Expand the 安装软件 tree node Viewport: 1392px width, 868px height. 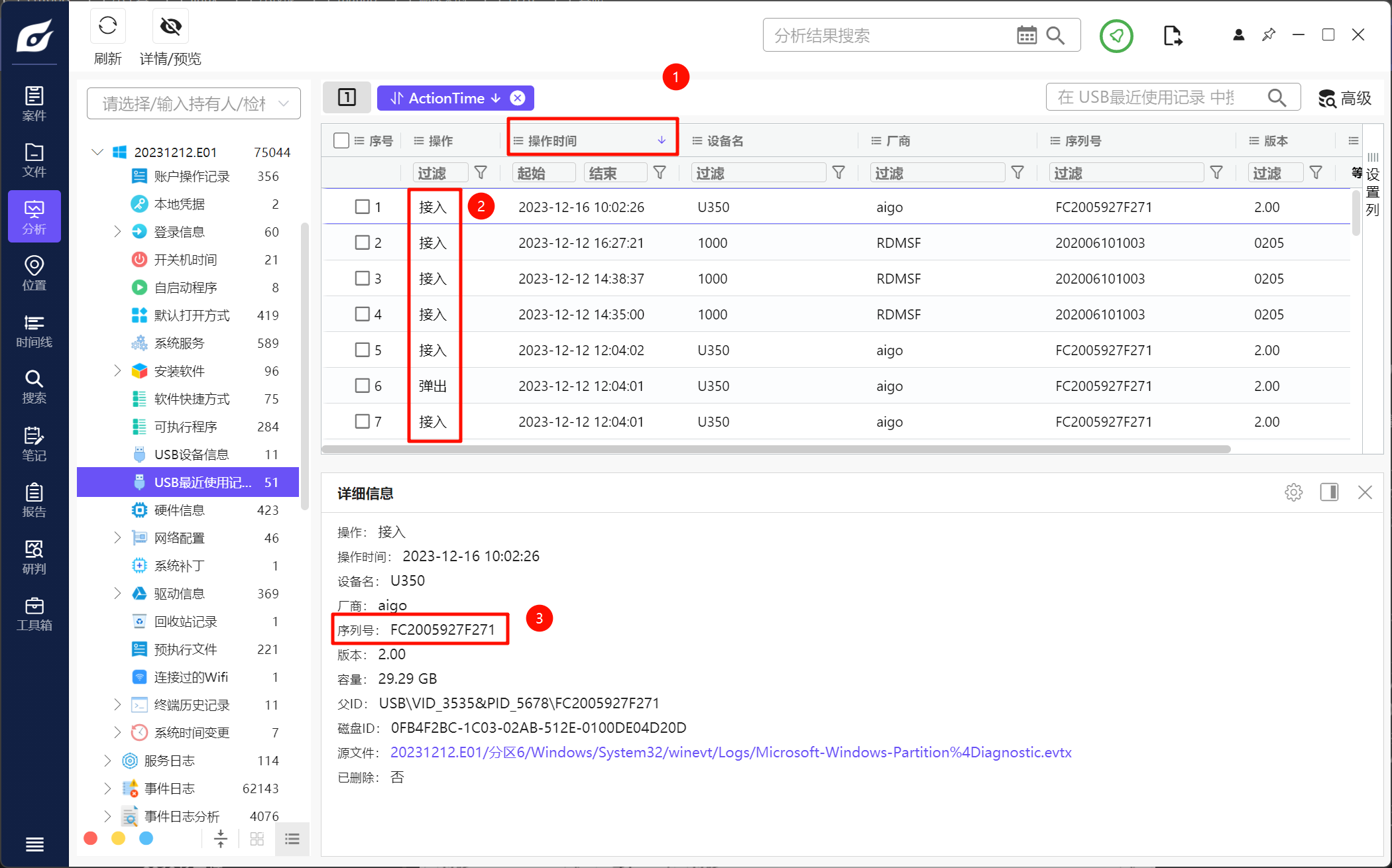(x=117, y=371)
